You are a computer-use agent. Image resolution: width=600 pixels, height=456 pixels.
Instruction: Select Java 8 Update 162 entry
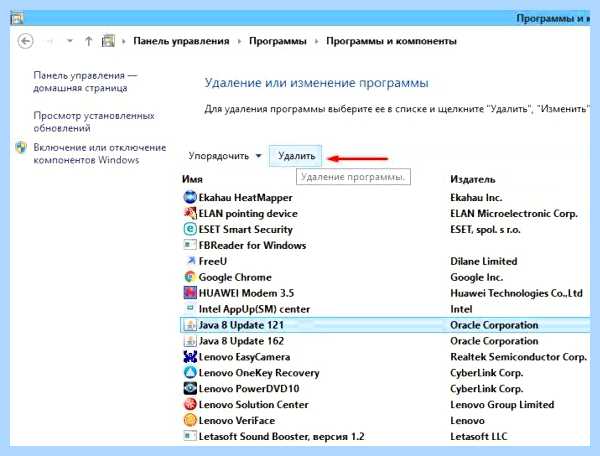(241, 341)
